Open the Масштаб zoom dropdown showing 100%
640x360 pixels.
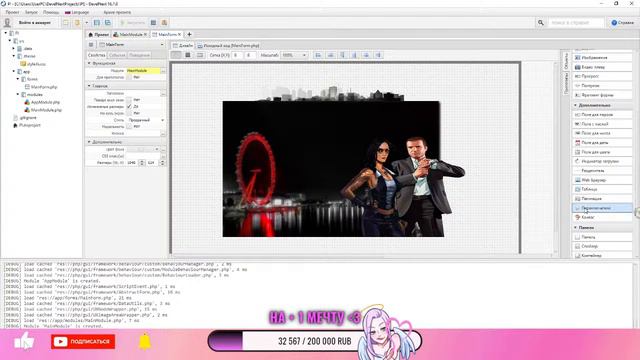[x=294, y=55]
